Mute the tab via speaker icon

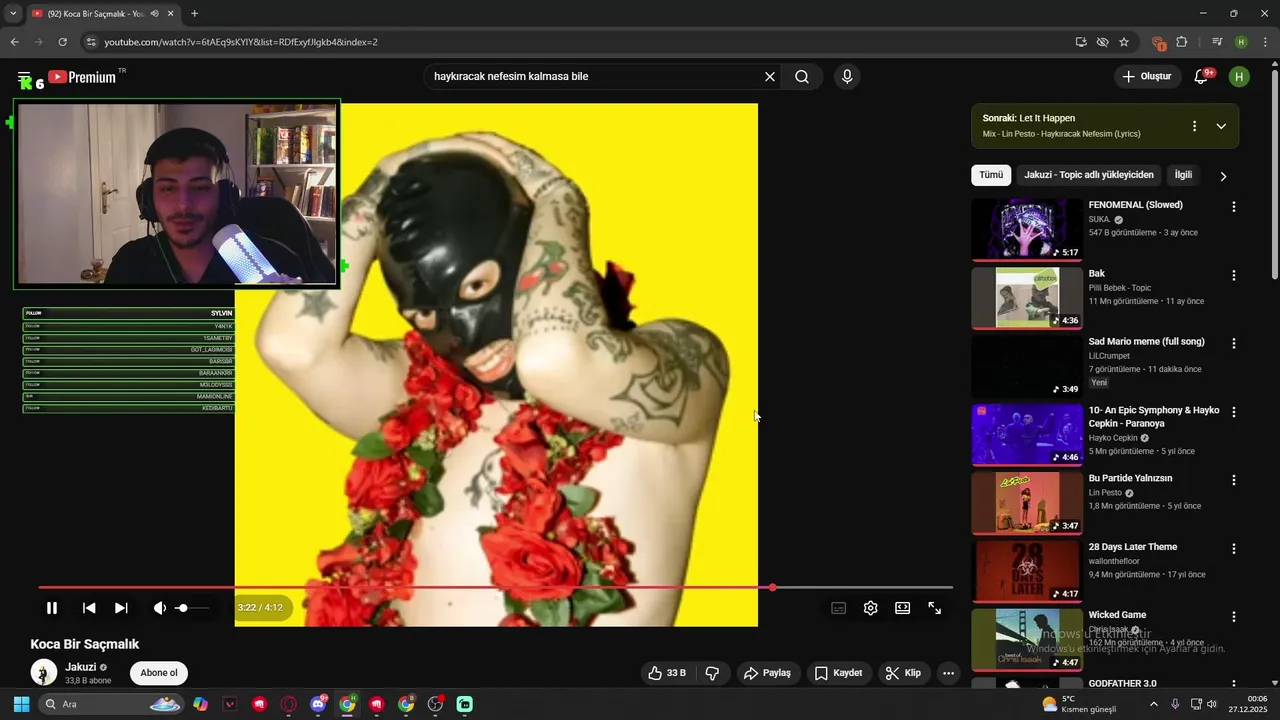coord(154,14)
